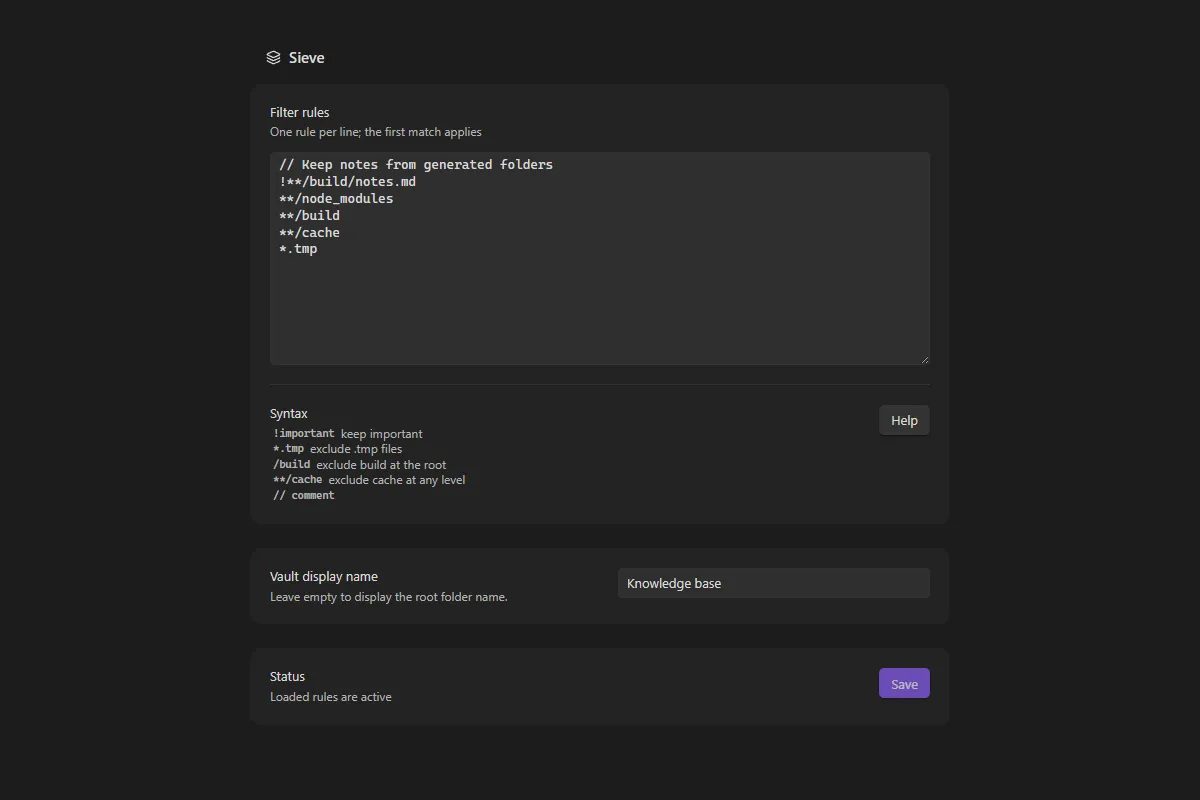
Task: Click the 'exclude .tmp files' syntax hint
Action: 356,449
